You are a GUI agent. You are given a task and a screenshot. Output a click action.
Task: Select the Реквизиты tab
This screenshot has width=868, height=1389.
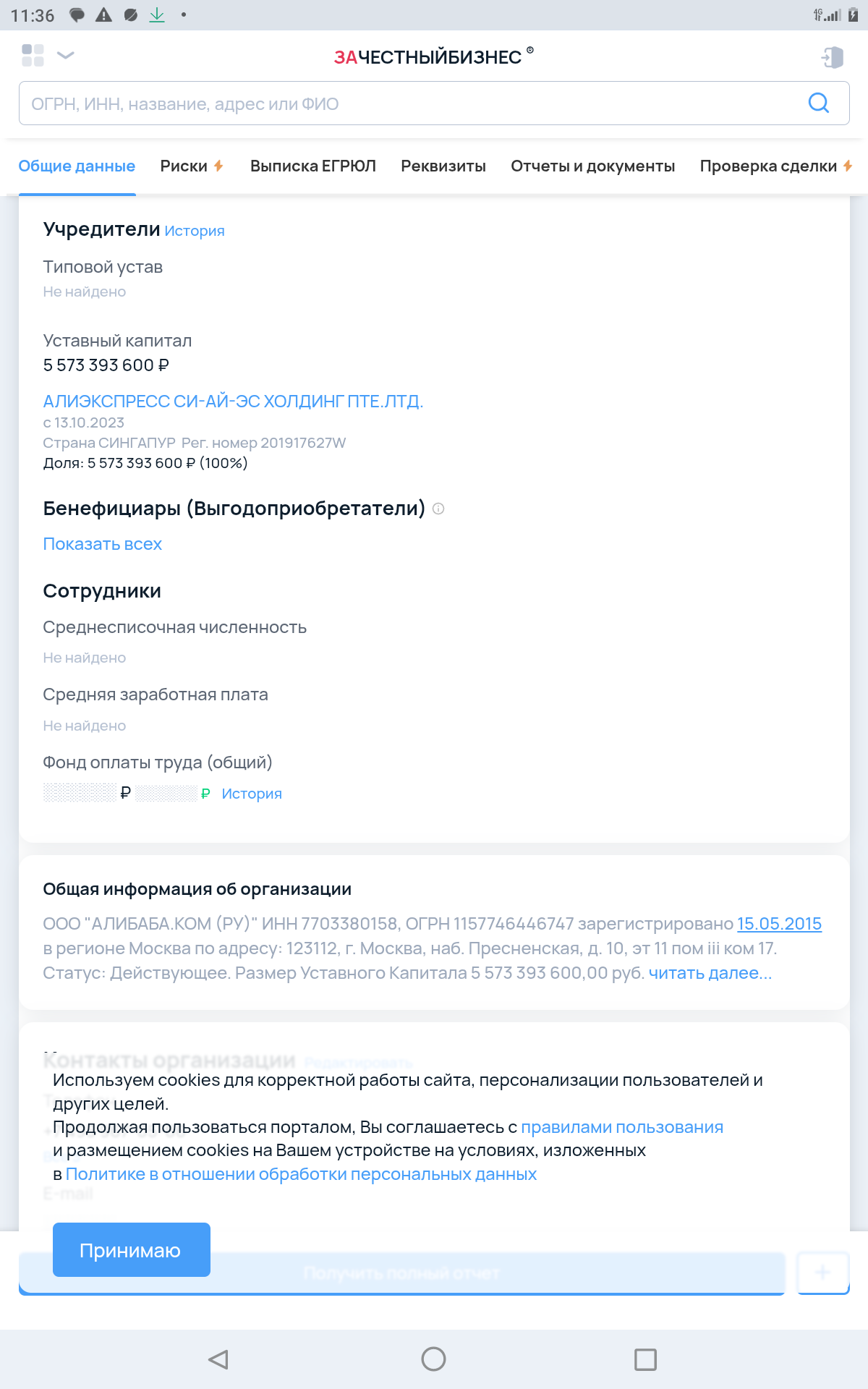click(x=443, y=166)
